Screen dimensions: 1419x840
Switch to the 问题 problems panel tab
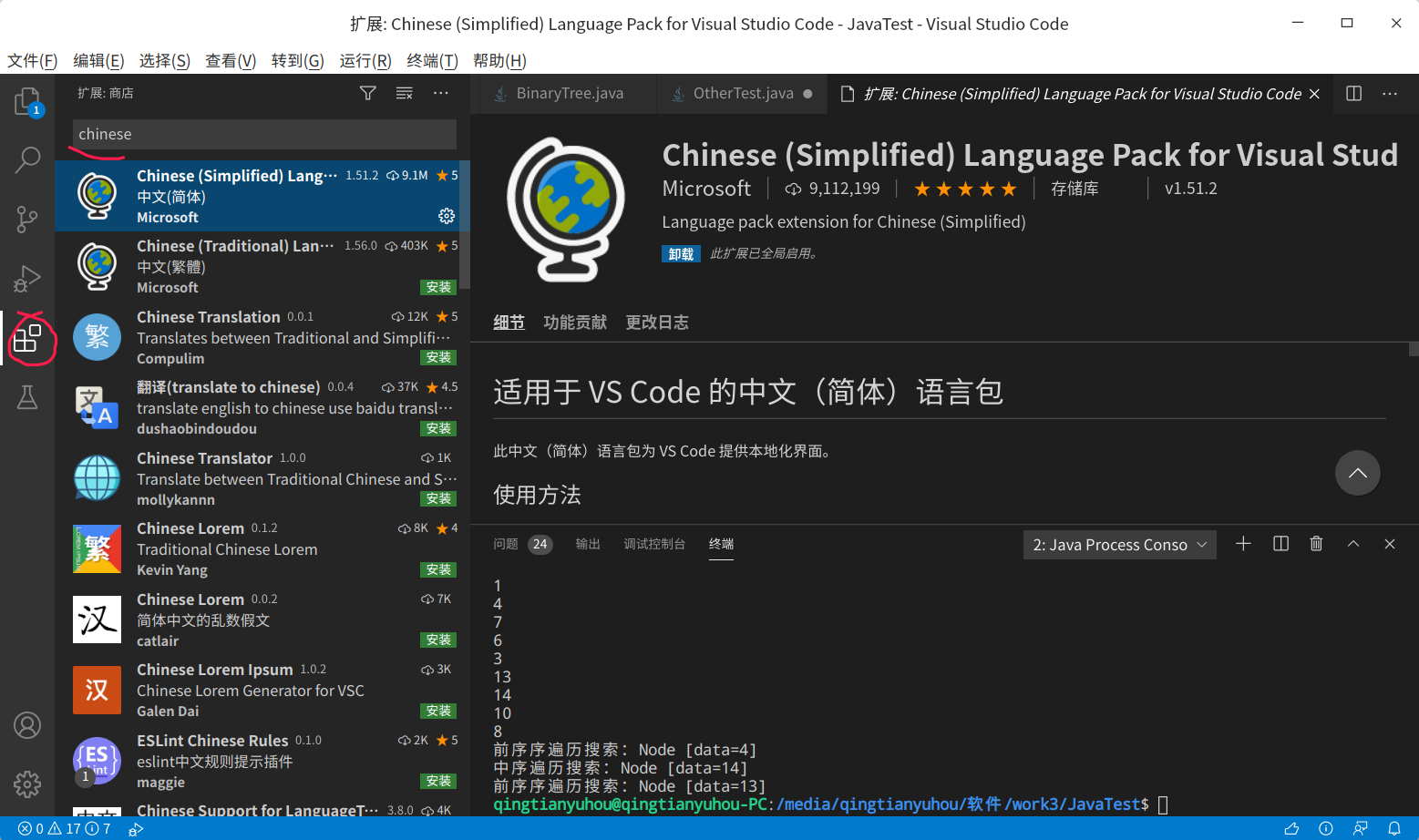pyautogui.click(x=522, y=544)
